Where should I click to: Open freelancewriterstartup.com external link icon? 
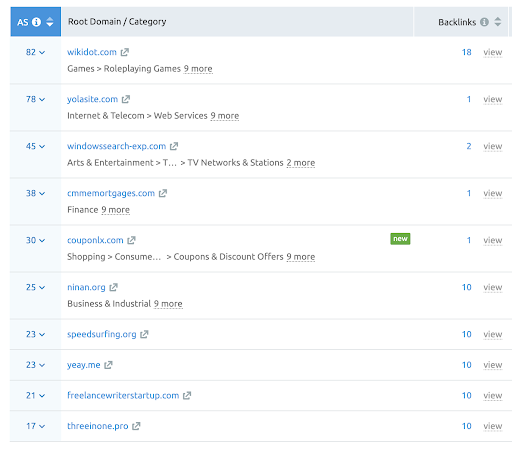pyautogui.click(x=187, y=395)
